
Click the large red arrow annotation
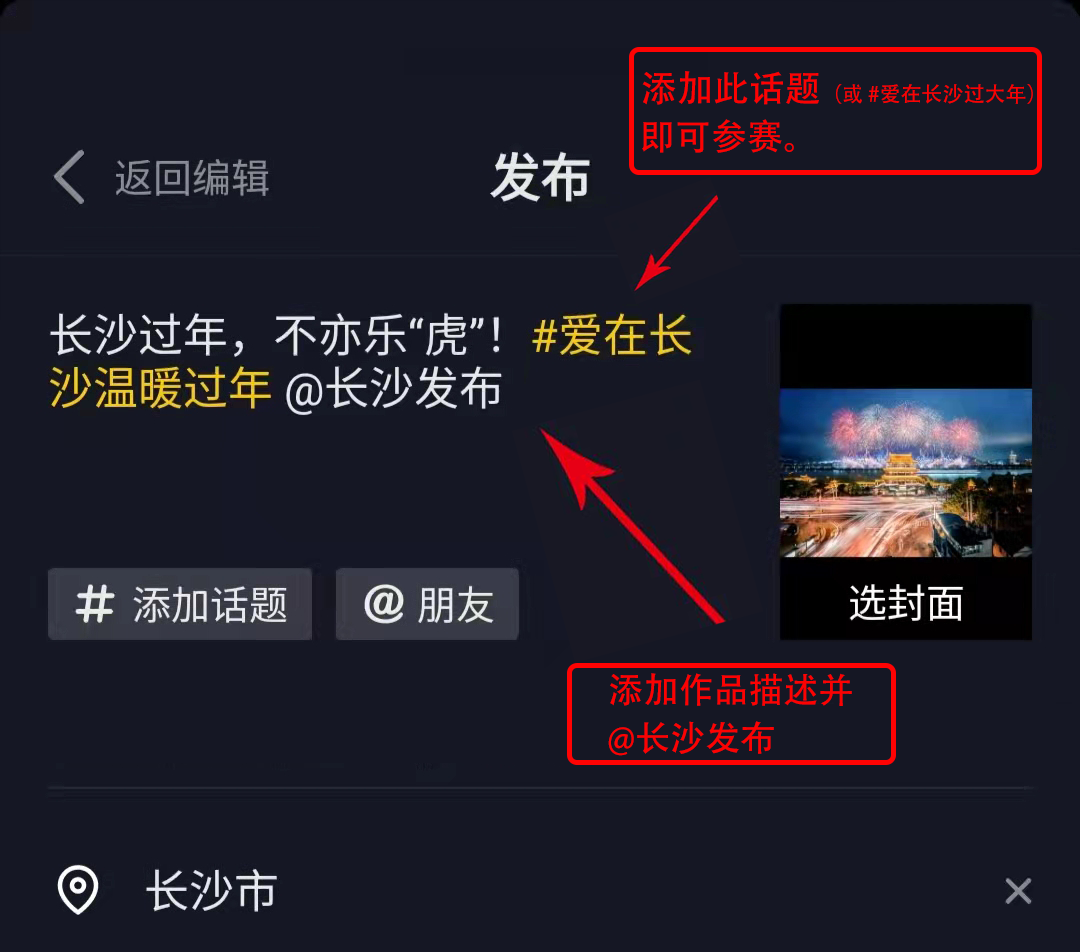632,526
